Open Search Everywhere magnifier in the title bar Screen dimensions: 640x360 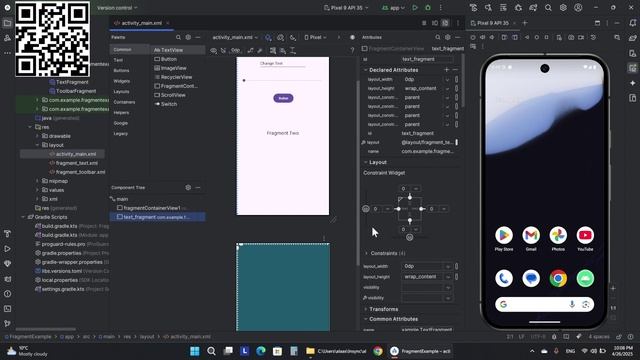[548, 8]
